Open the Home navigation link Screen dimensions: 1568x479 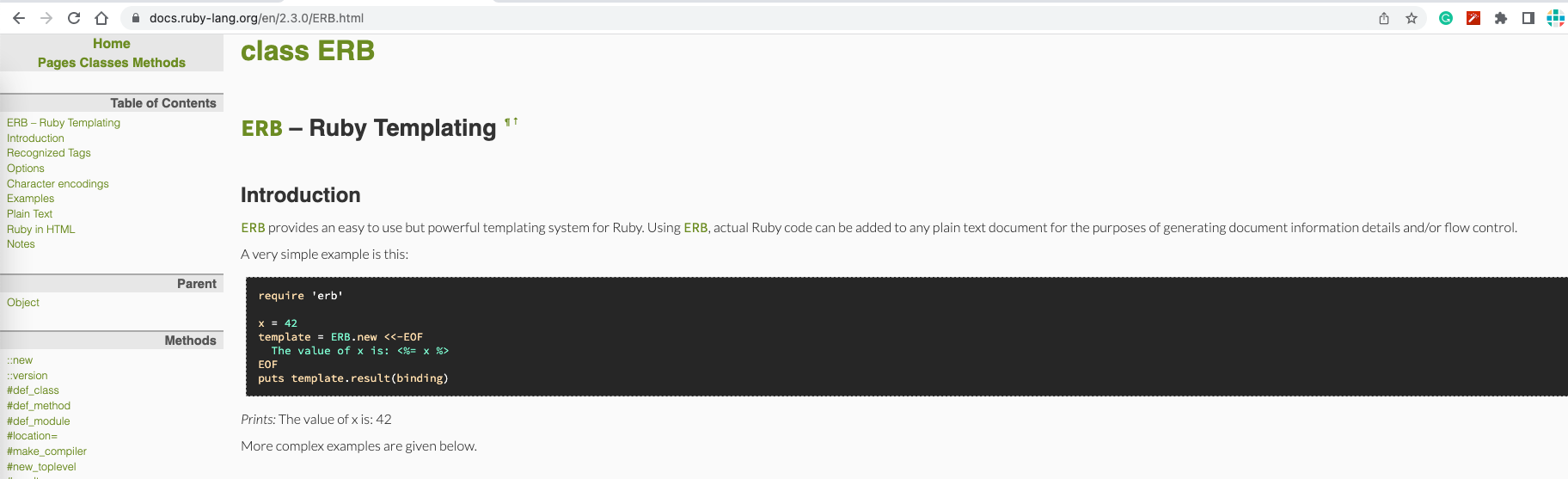(x=112, y=44)
